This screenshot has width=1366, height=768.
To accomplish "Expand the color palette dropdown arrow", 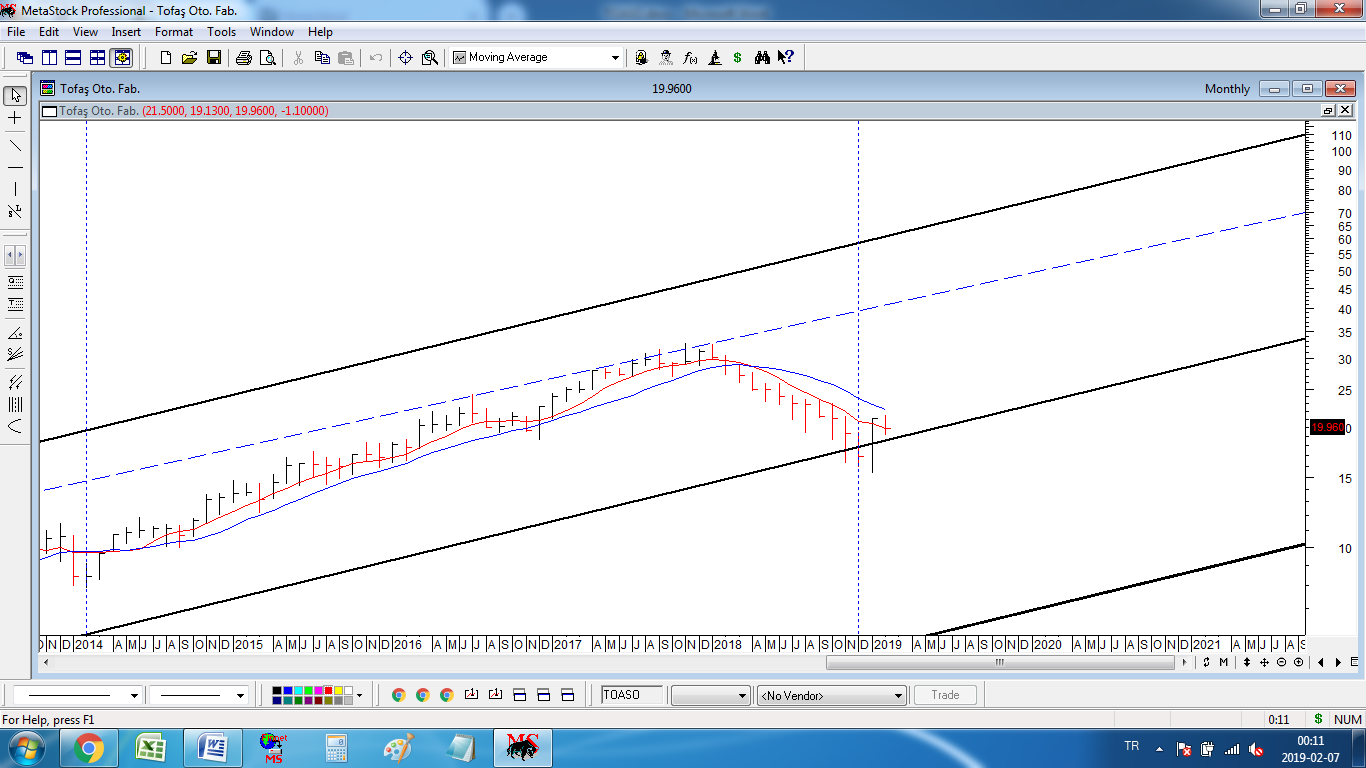I will [360, 695].
